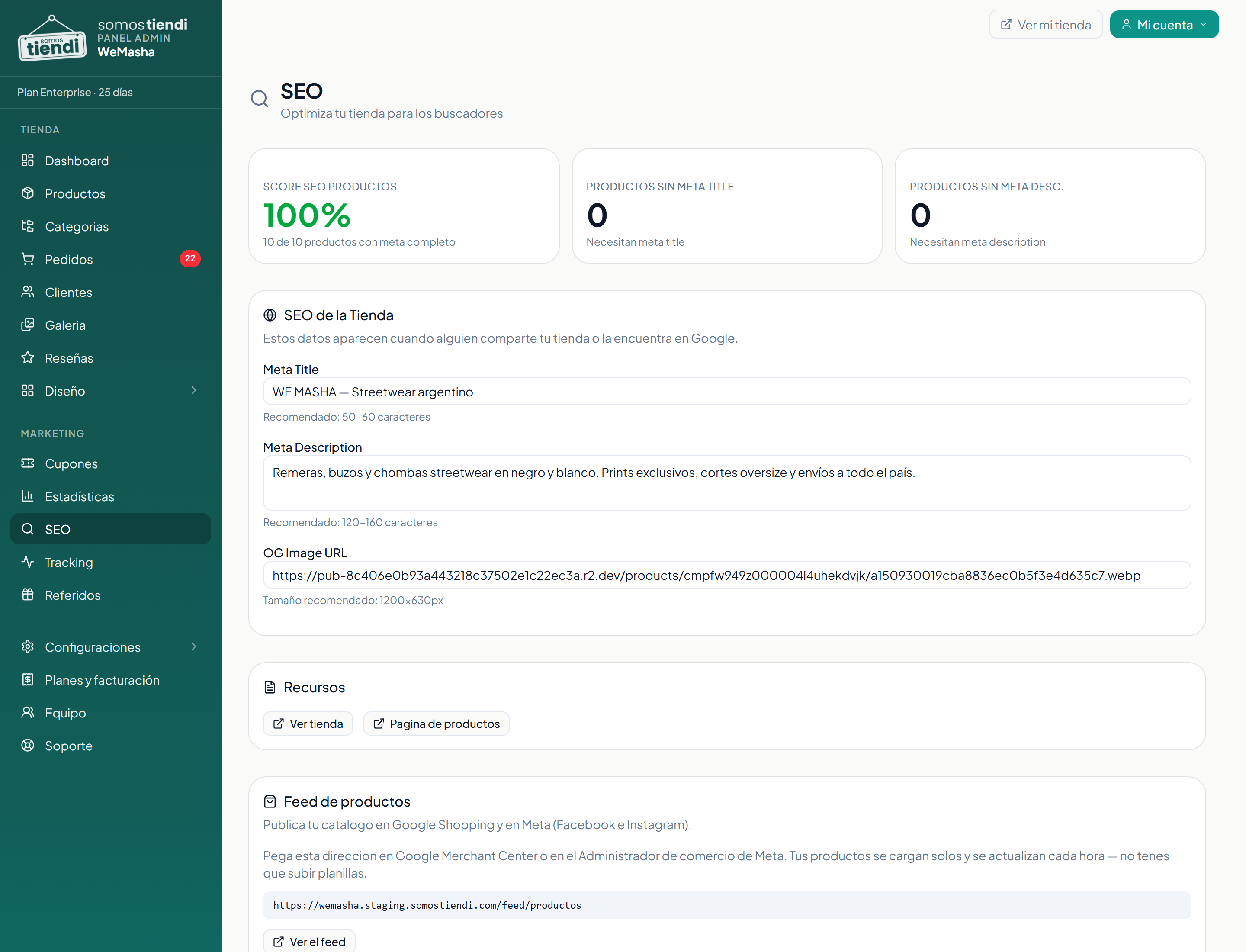The width and height of the screenshot is (1246, 952).
Task: Click the Plan Enterprise · 25 días text
Action: 75,92
